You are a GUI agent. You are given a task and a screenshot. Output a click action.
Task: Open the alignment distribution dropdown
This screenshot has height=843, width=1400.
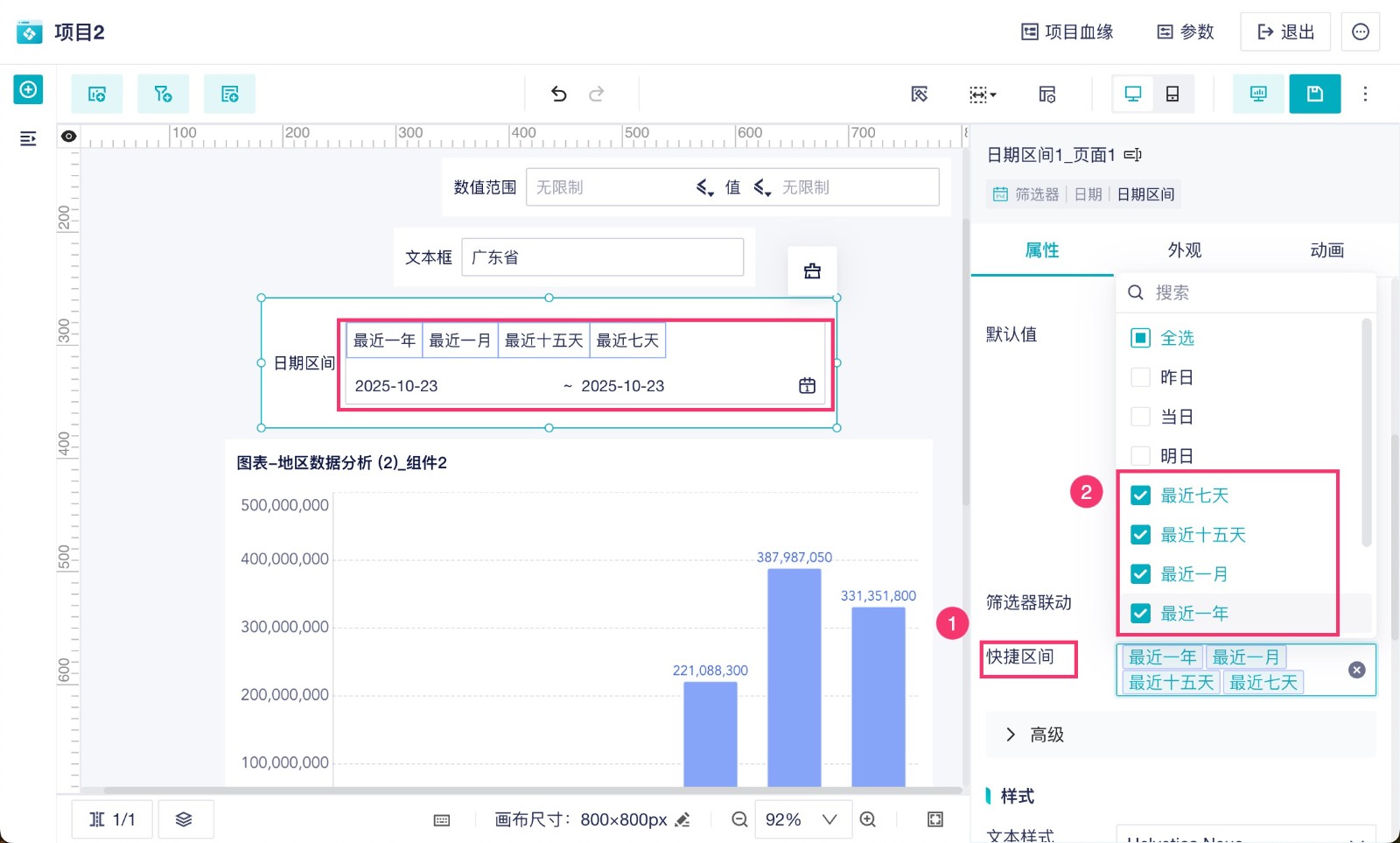tap(983, 94)
